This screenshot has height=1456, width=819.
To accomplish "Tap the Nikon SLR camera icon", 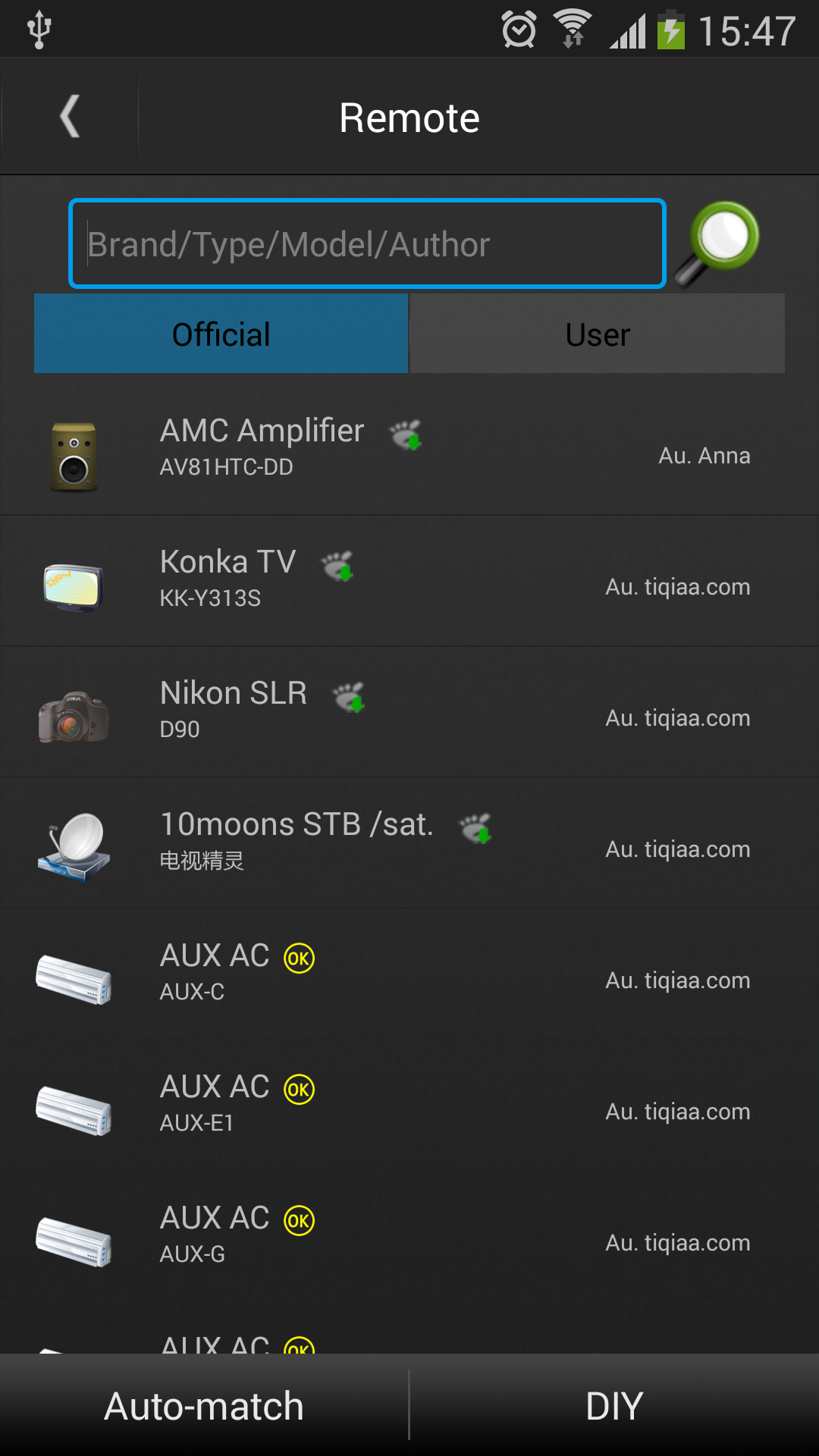I will pos(74,717).
